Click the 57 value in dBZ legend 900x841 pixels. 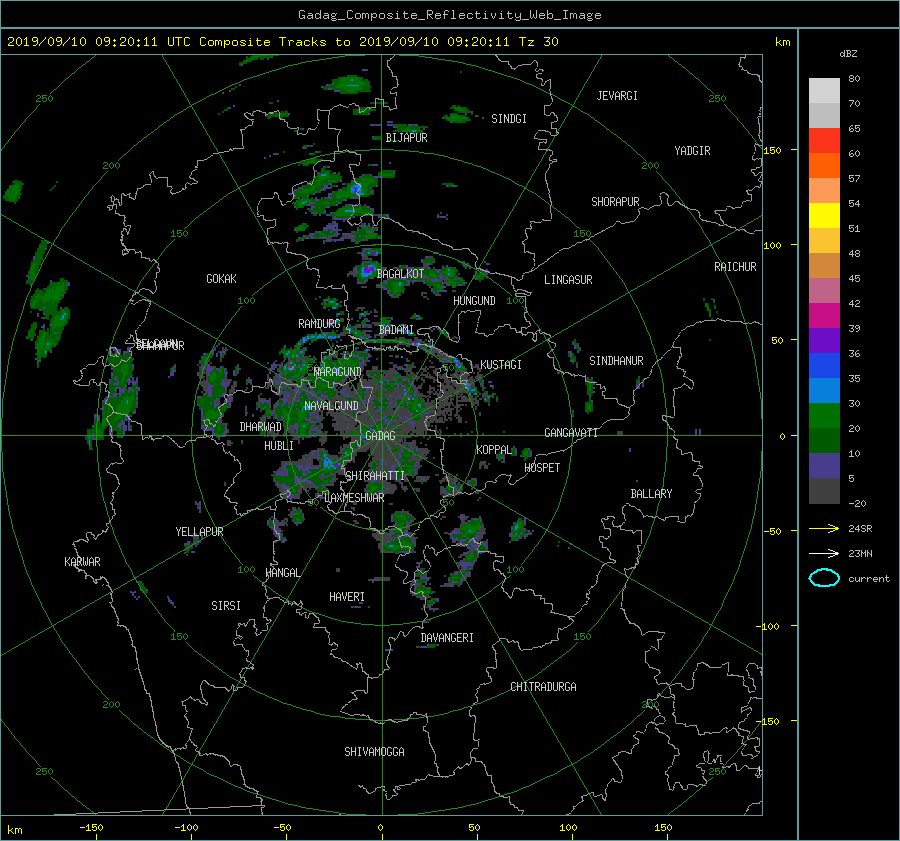pyautogui.click(x=854, y=179)
